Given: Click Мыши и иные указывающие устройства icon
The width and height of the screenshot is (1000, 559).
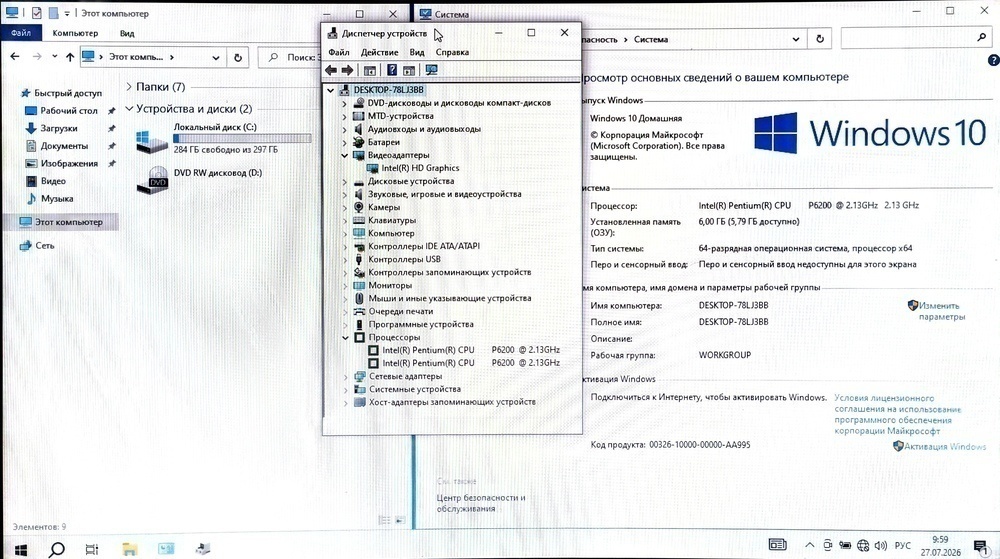Looking at the screenshot, I should point(359,298).
